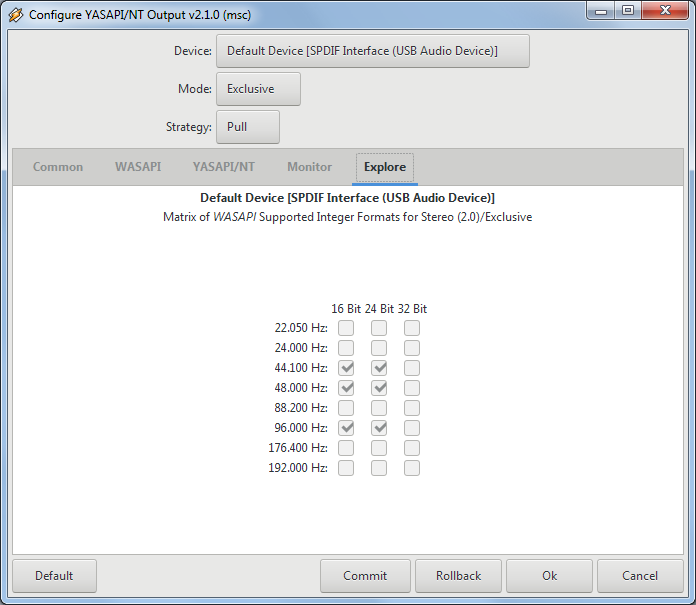
Task: Open the Strategy dropdown showing Pull
Action: (x=247, y=127)
